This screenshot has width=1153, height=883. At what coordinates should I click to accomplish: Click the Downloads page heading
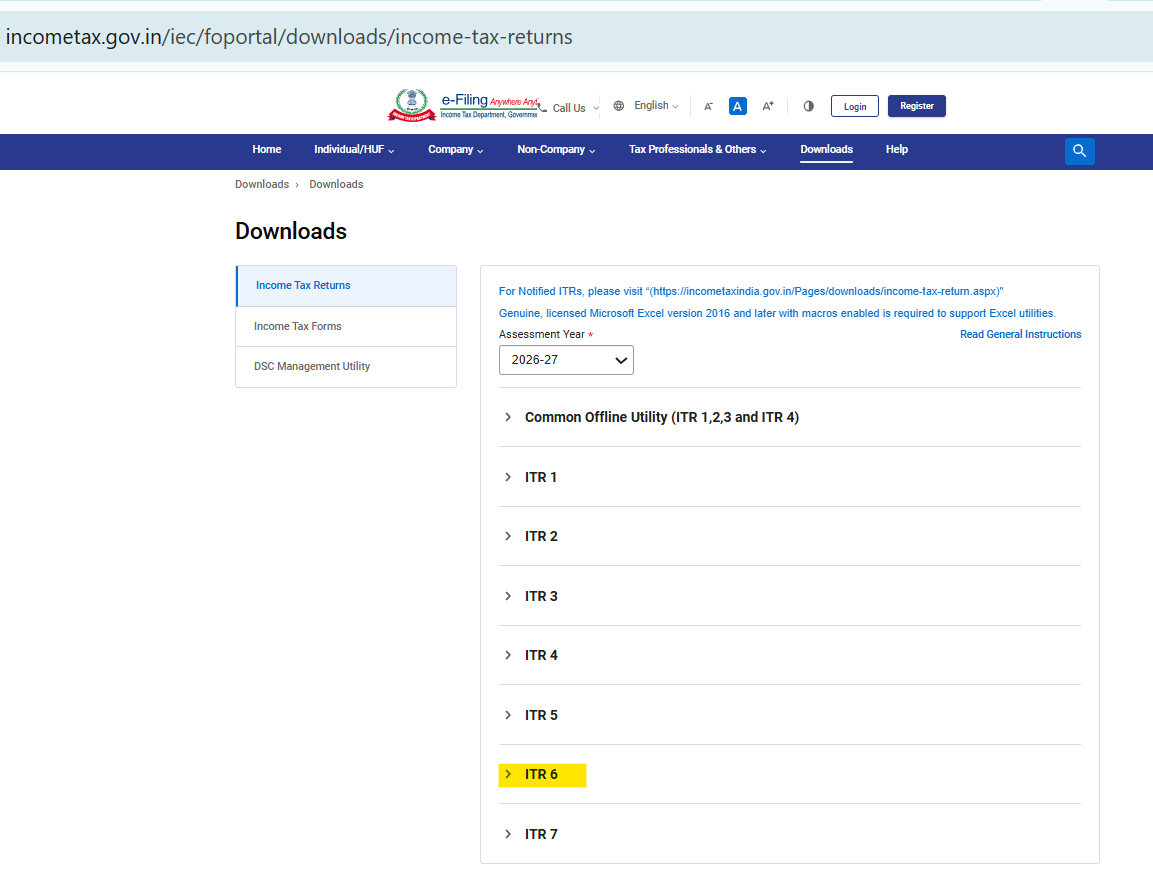pyautogui.click(x=291, y=231)
